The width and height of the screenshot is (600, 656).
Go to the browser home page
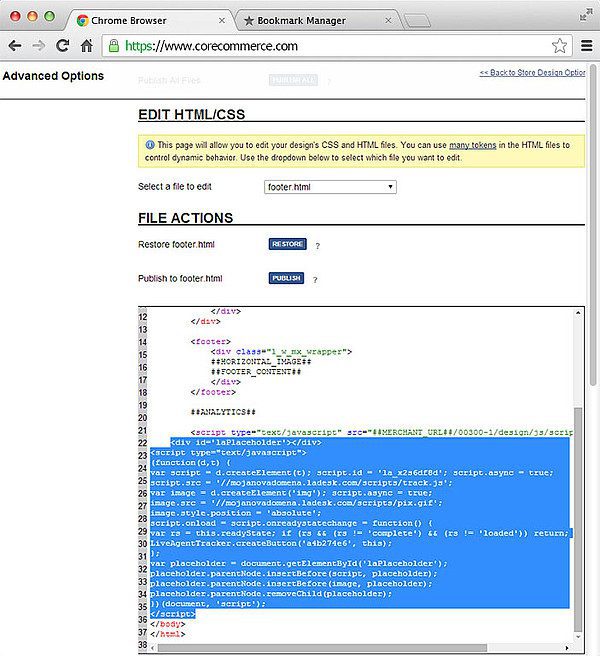pos(88,46)
